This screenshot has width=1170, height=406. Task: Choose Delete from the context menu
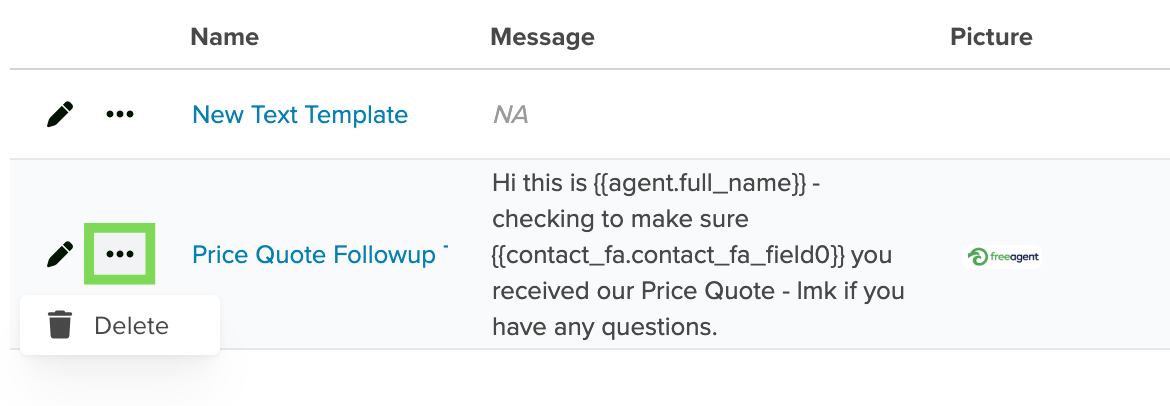(120, 325)
